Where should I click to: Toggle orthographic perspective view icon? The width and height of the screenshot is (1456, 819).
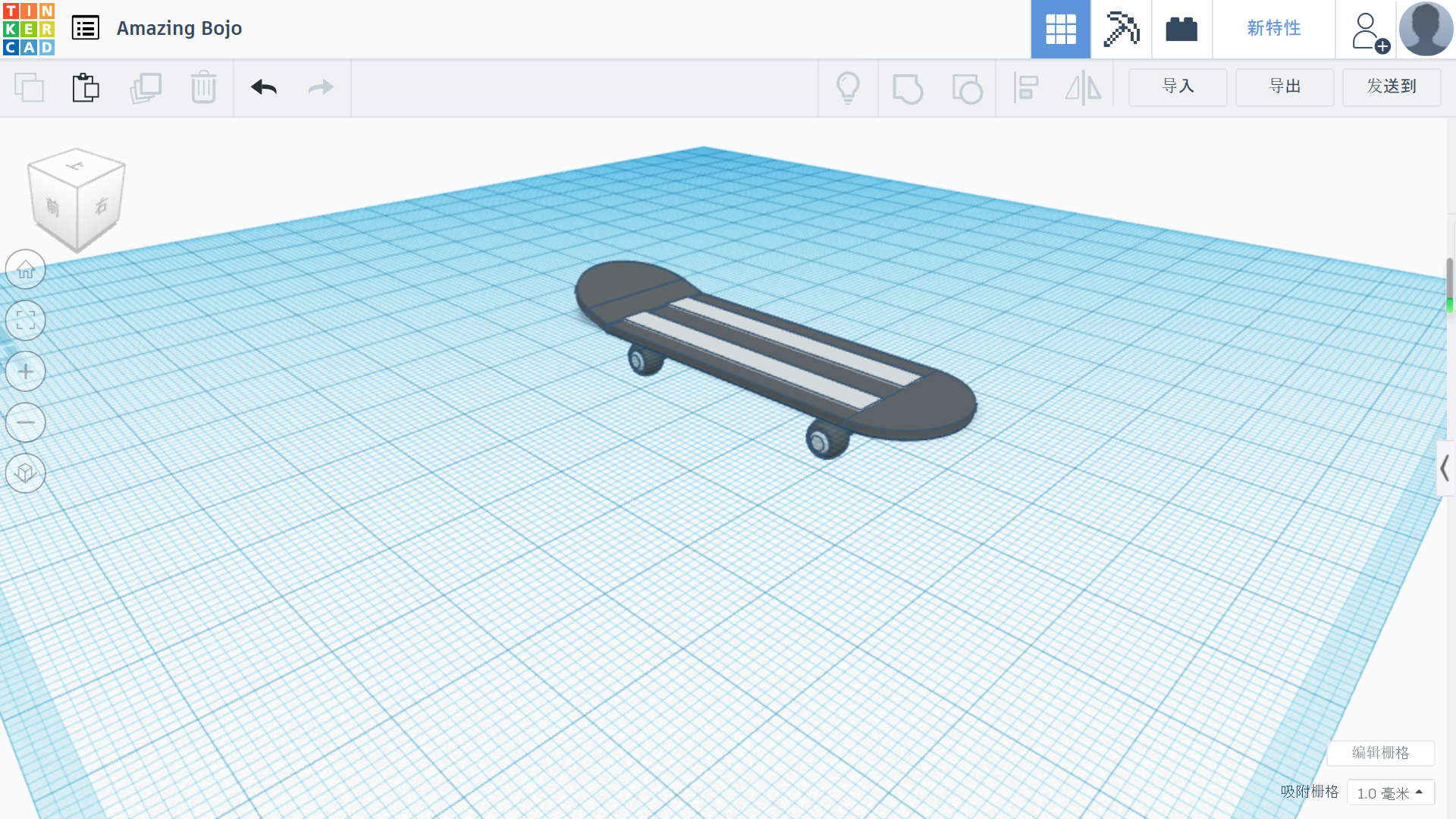click(26, 473)
